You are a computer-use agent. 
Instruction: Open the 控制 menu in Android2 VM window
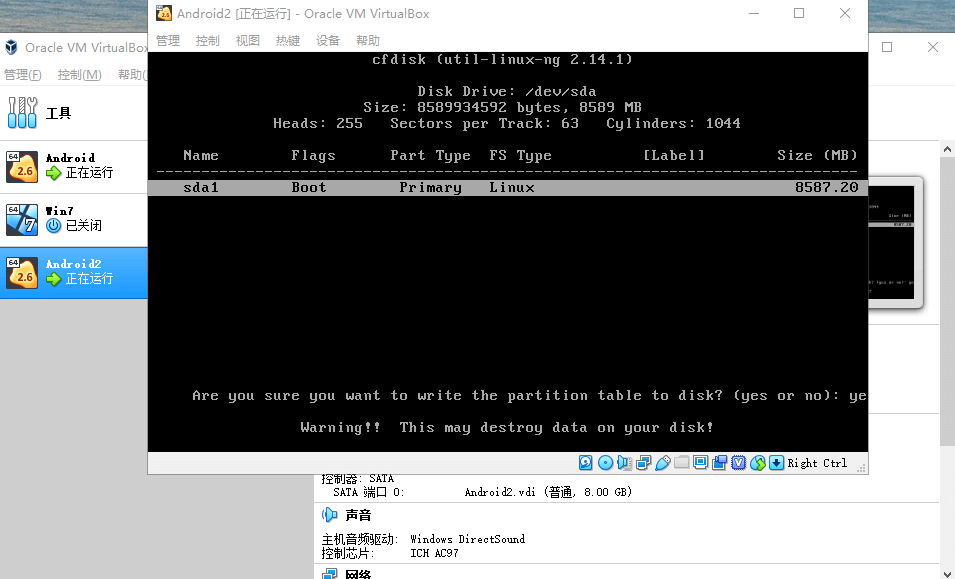click(208, 41)
